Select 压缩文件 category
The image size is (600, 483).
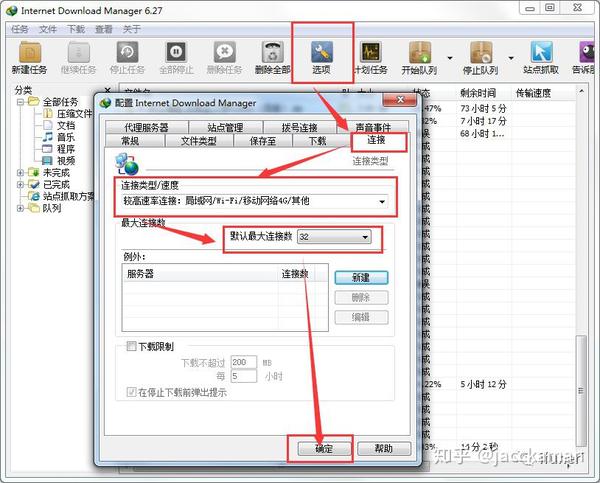tap(74, 114)
